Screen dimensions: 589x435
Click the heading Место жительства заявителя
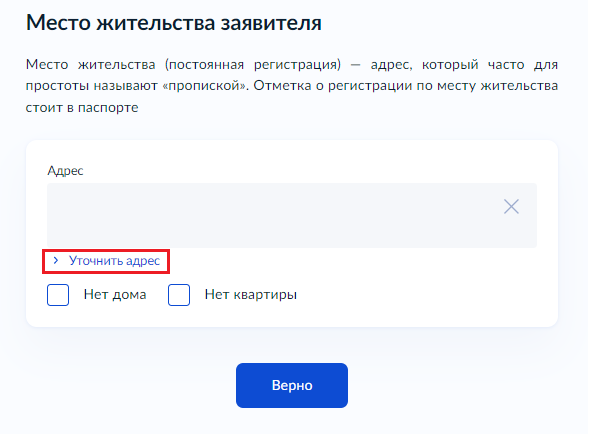tap(174, 23)
